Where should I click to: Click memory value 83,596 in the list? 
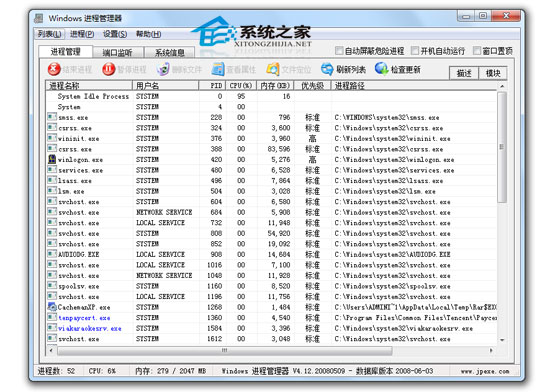pyautogui.click(x=279, y=149)
